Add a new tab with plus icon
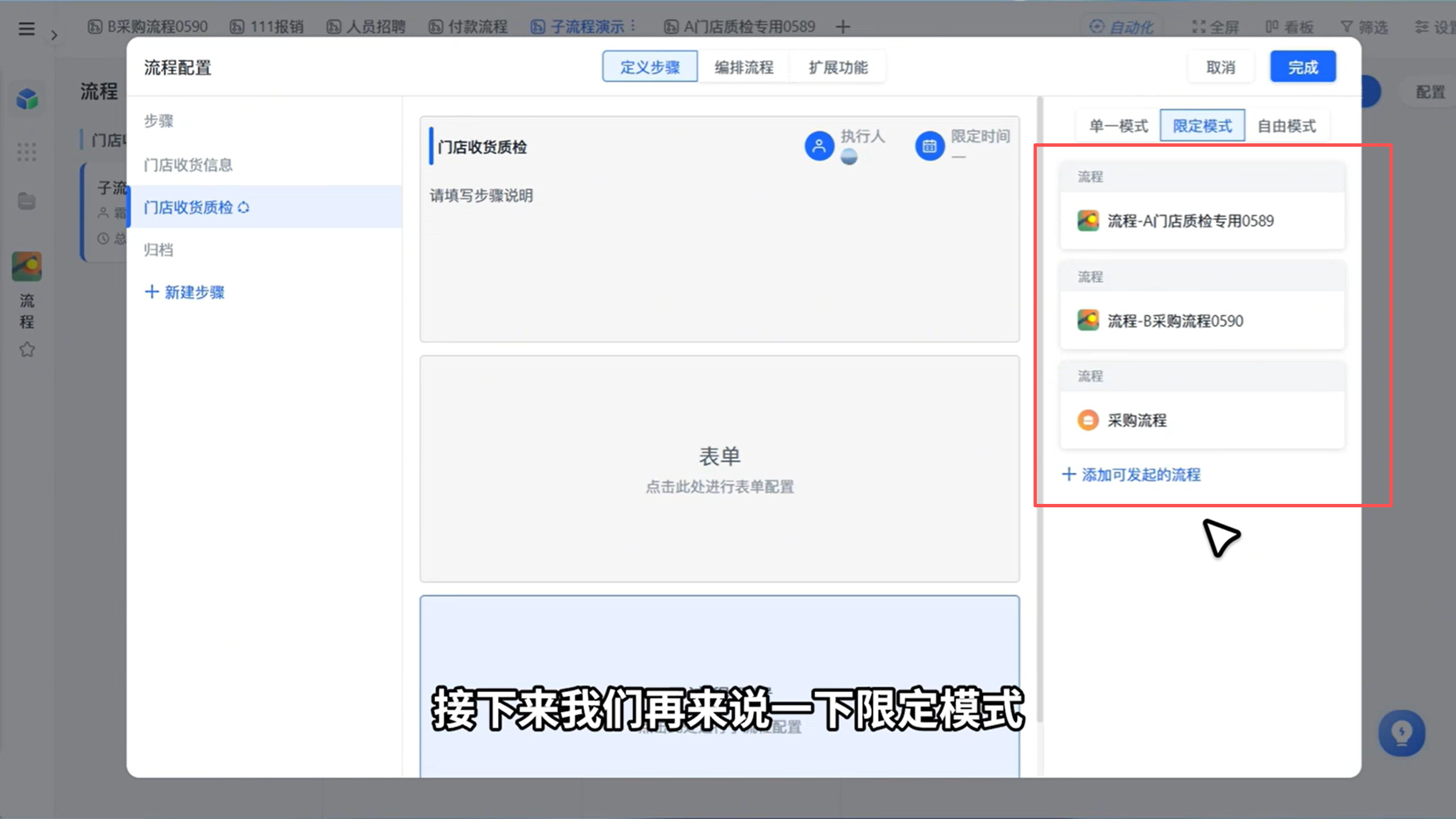 [843, 27]
